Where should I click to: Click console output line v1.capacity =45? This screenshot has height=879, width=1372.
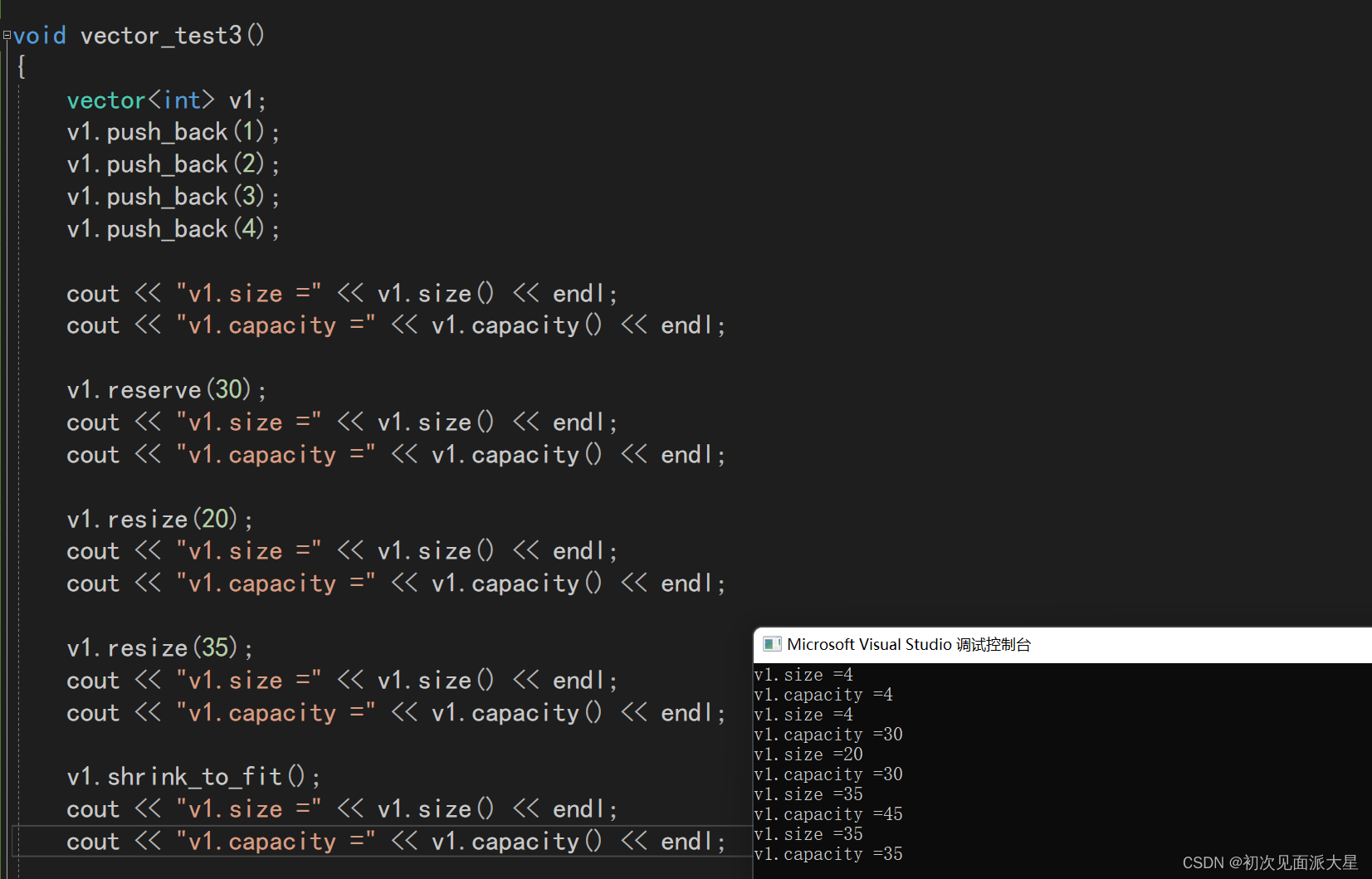828,813
